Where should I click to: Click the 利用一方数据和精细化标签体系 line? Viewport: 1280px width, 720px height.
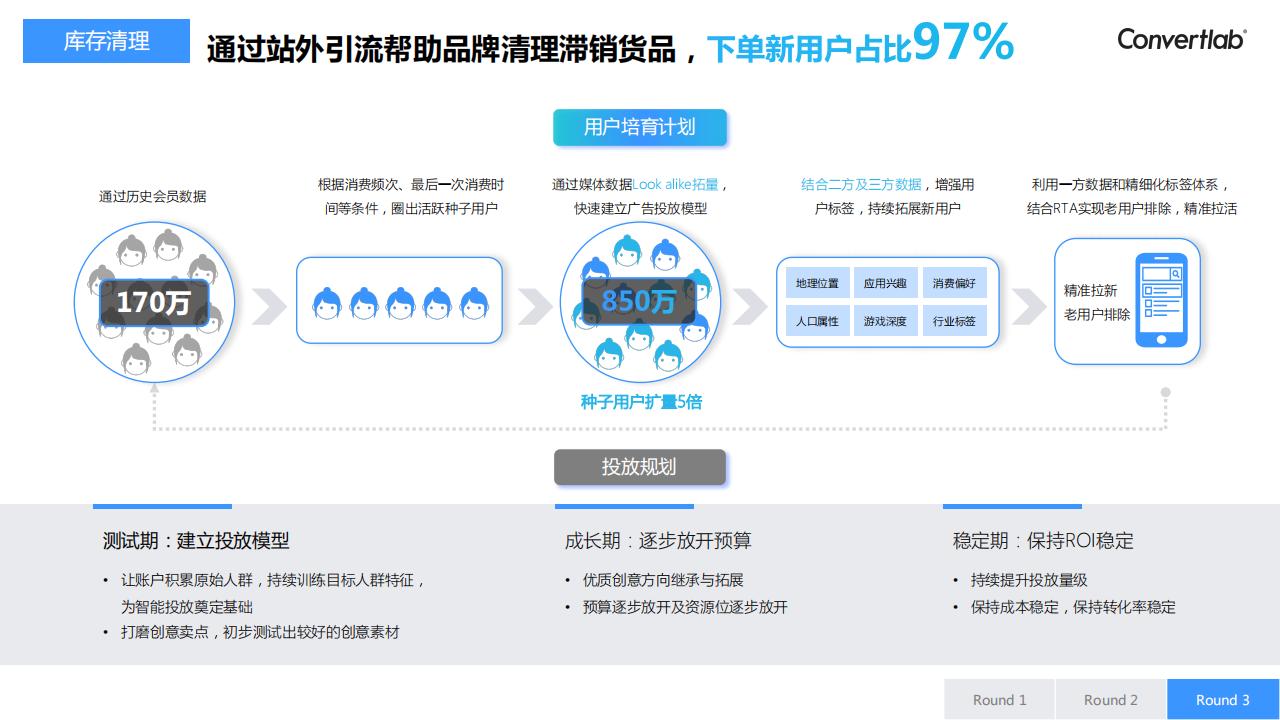[1132, 184]
